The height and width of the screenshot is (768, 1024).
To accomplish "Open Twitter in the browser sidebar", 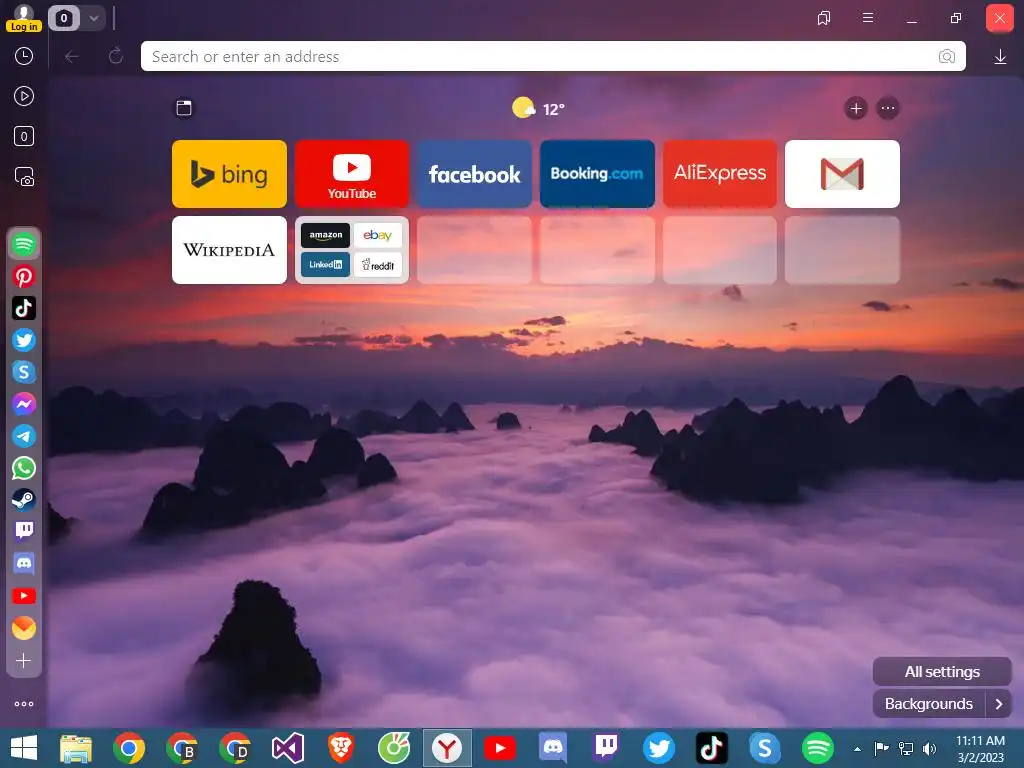I will (24, 340).
